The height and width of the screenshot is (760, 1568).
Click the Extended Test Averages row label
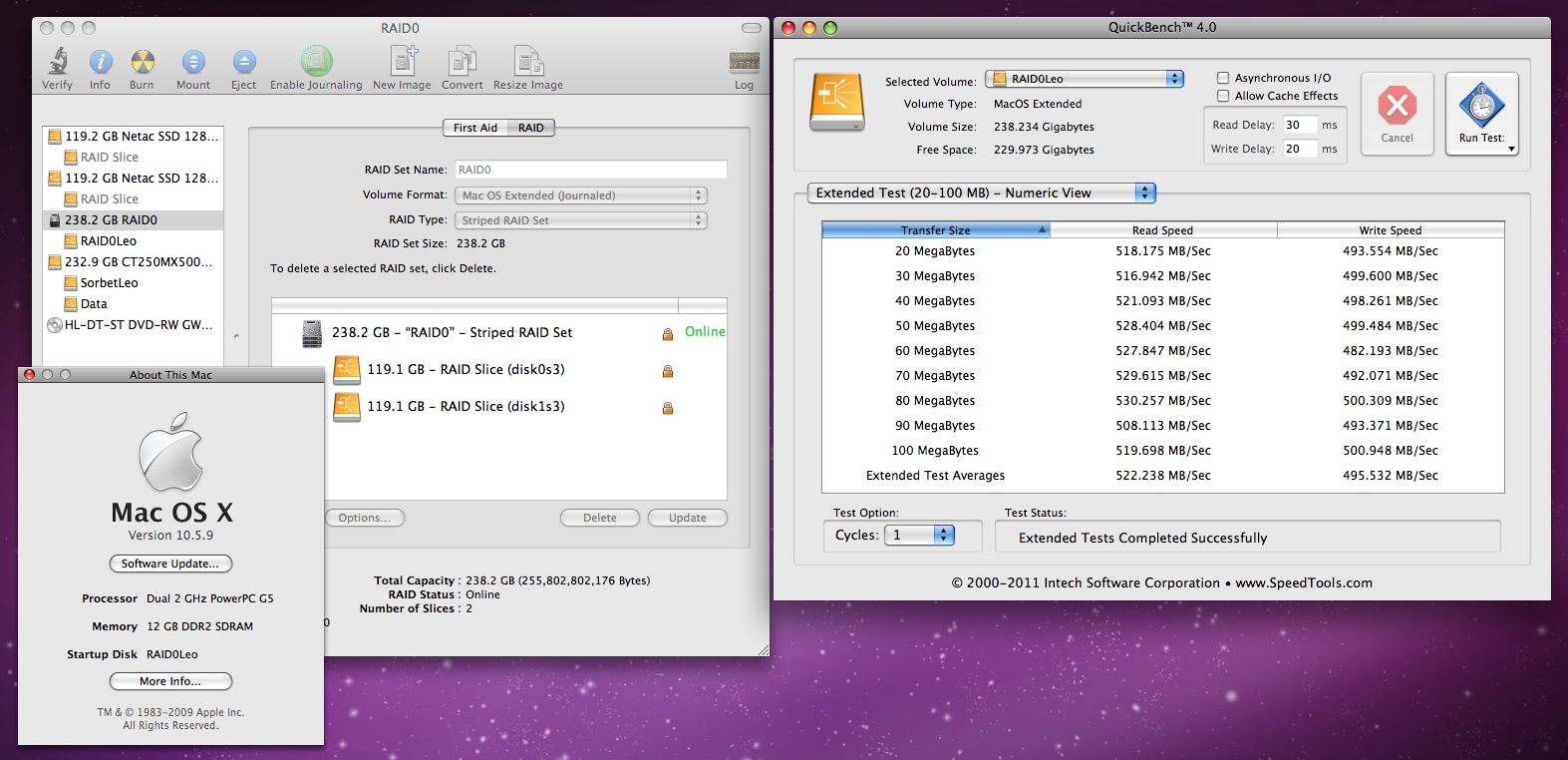(935, 476)
